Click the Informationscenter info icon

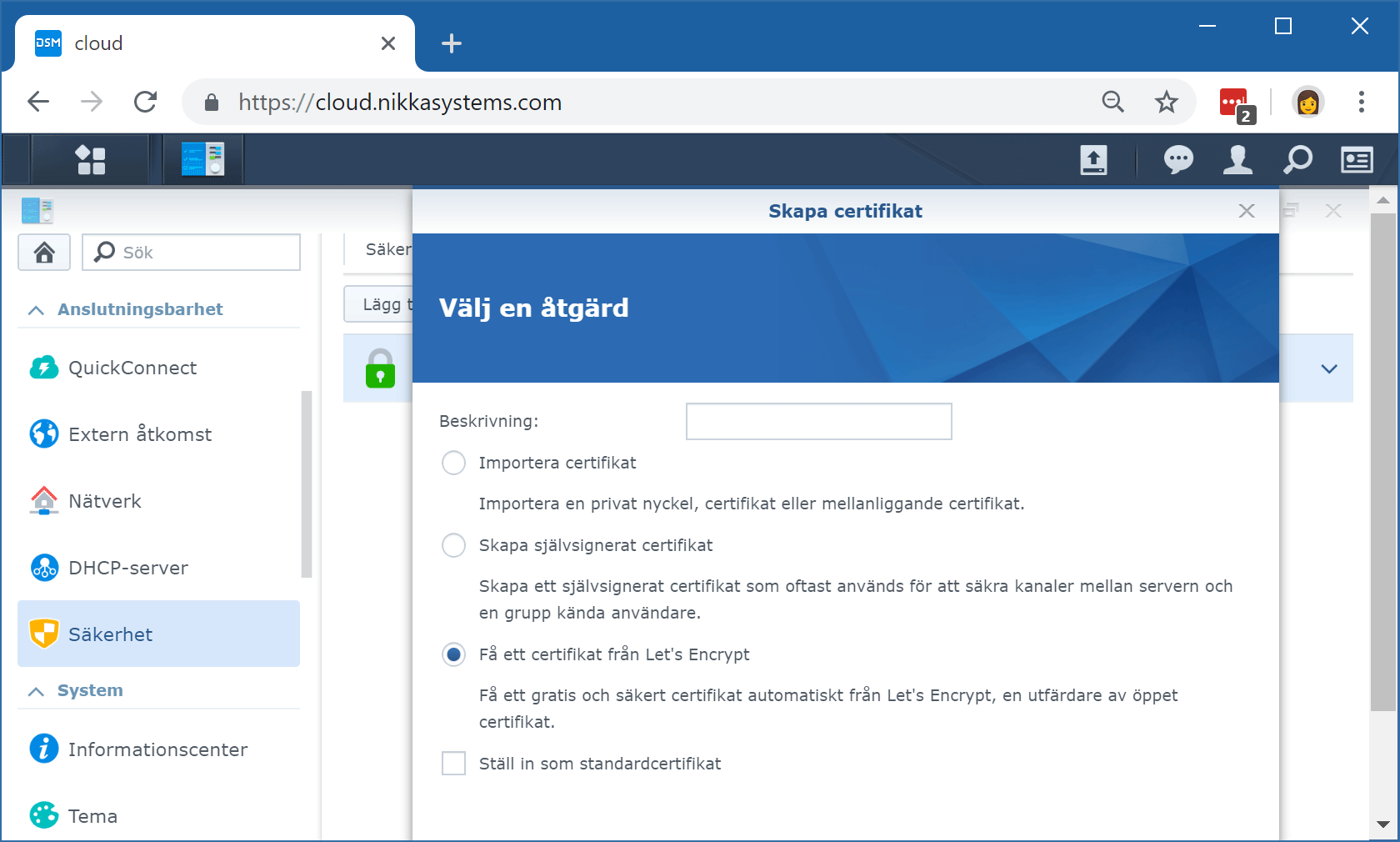[x=44, y=749]
